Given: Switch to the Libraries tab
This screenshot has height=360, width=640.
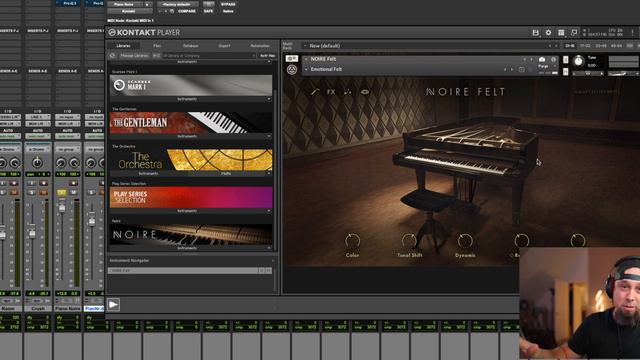Looking at the screenshot, I should tap(123, 46).
